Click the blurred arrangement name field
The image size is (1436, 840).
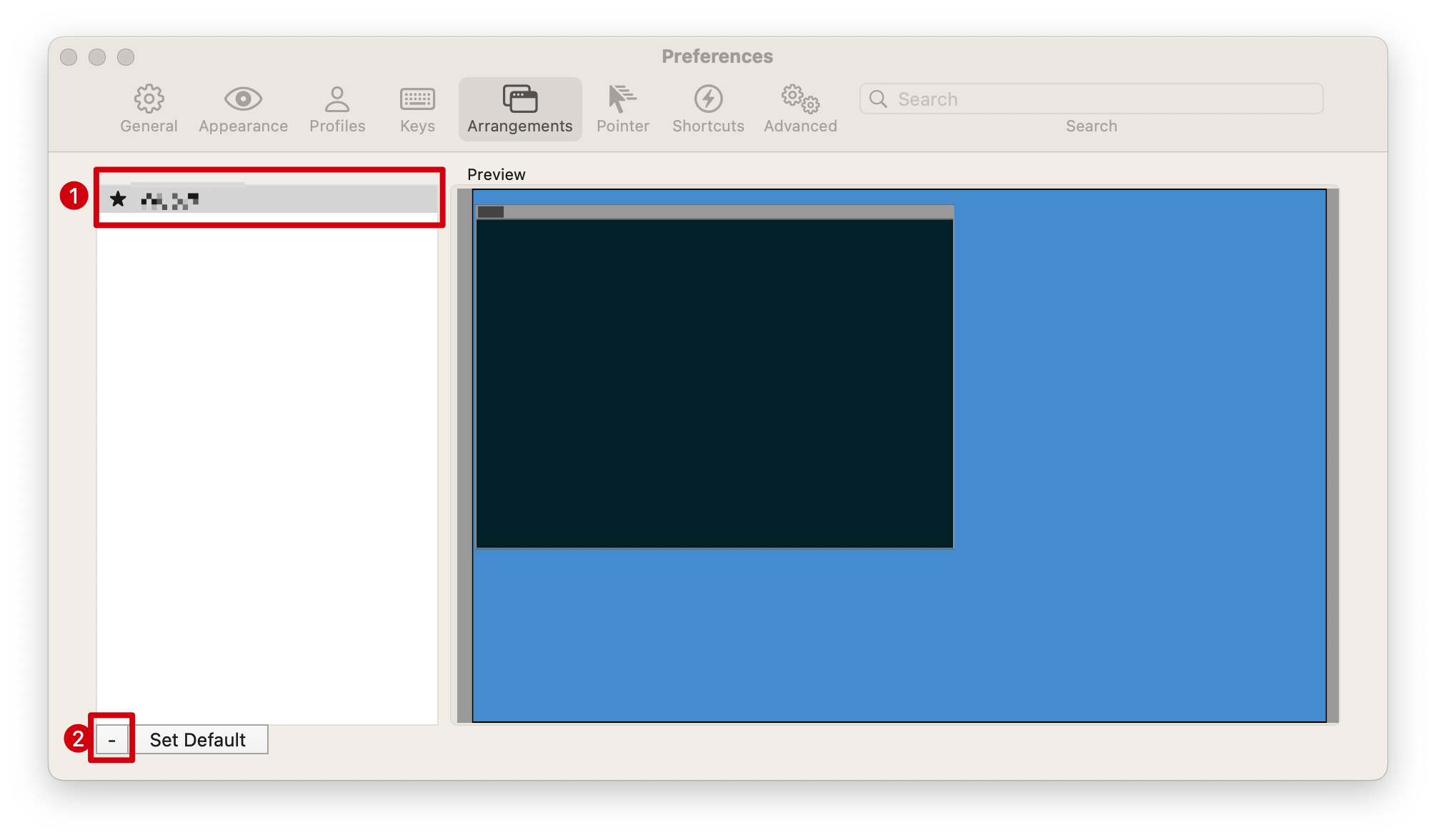270,199
